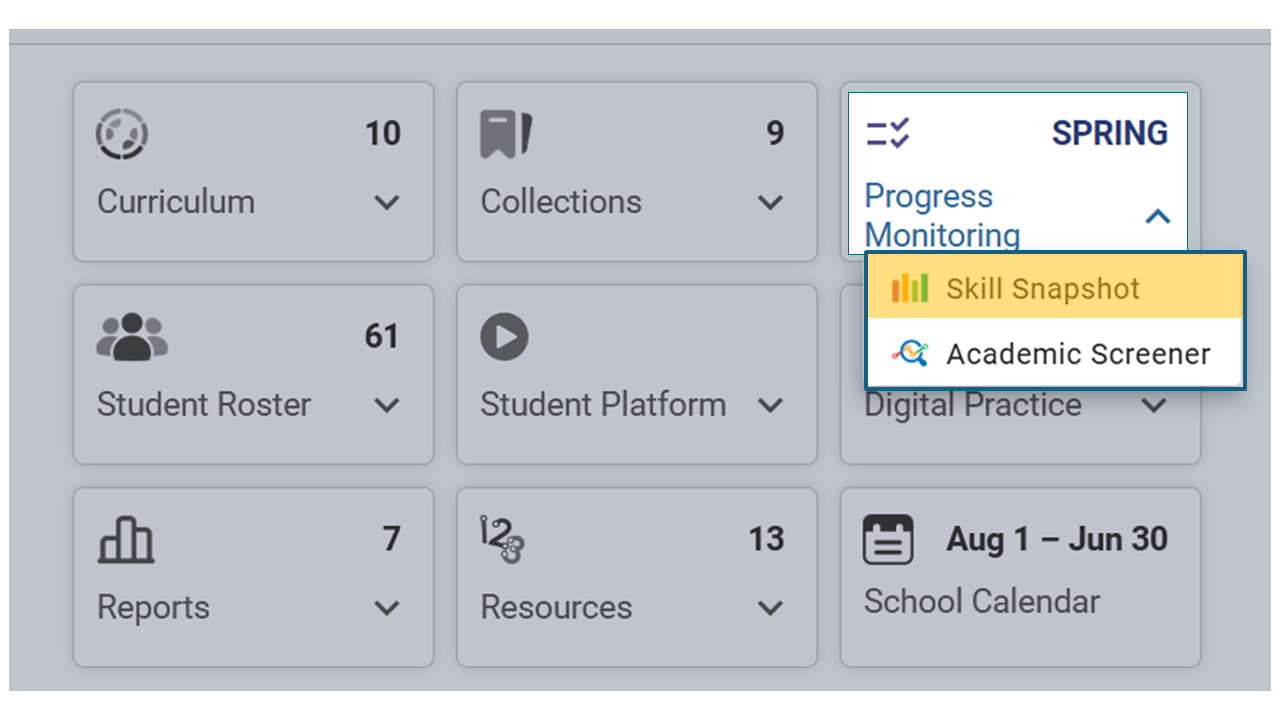Click the Resources 123 numbers icon
The width and height of the screenshot is (1280, 720).
[x=502, y=540]
